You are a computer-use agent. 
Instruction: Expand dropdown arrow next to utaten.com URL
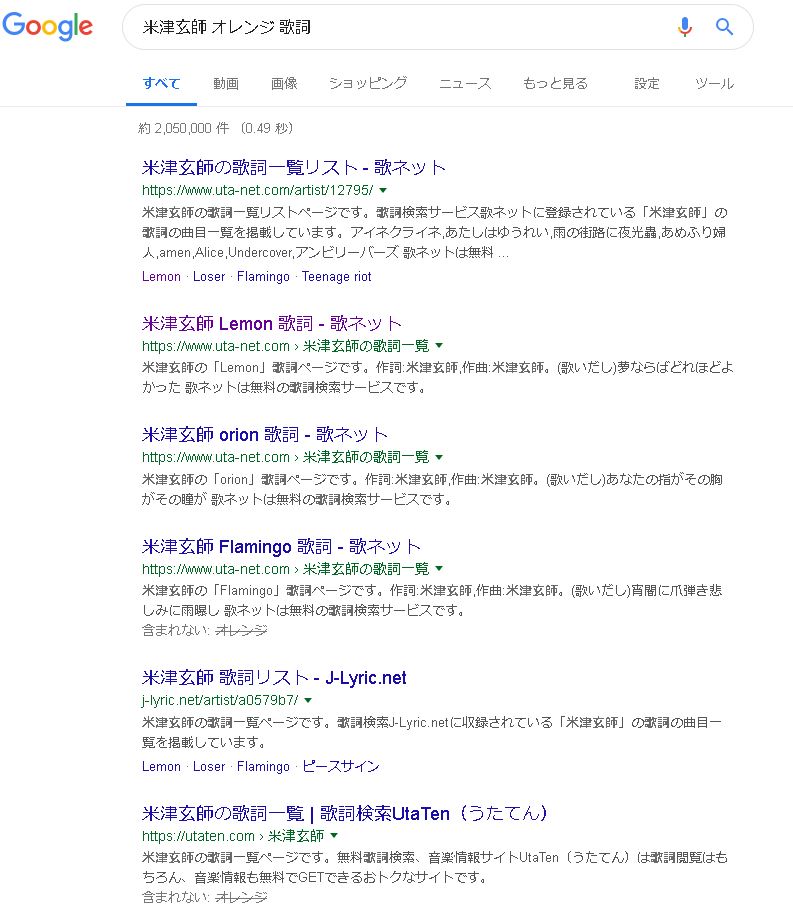coord(334,835)
